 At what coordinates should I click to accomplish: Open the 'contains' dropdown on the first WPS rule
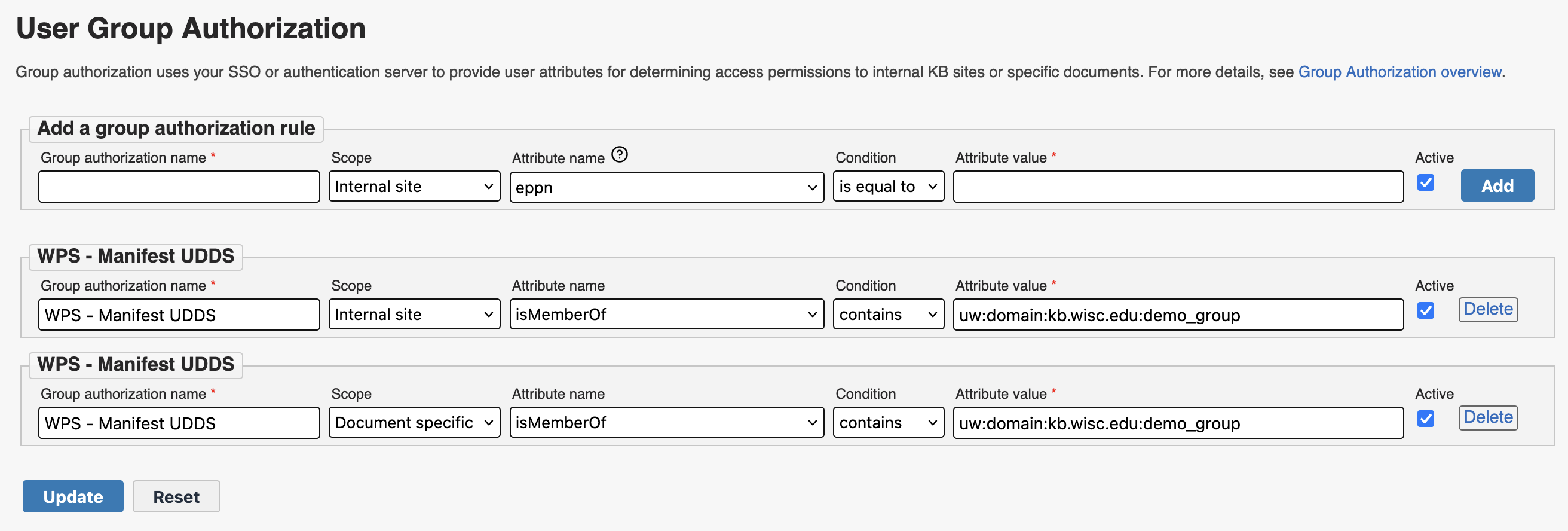(x=887, y=314)
